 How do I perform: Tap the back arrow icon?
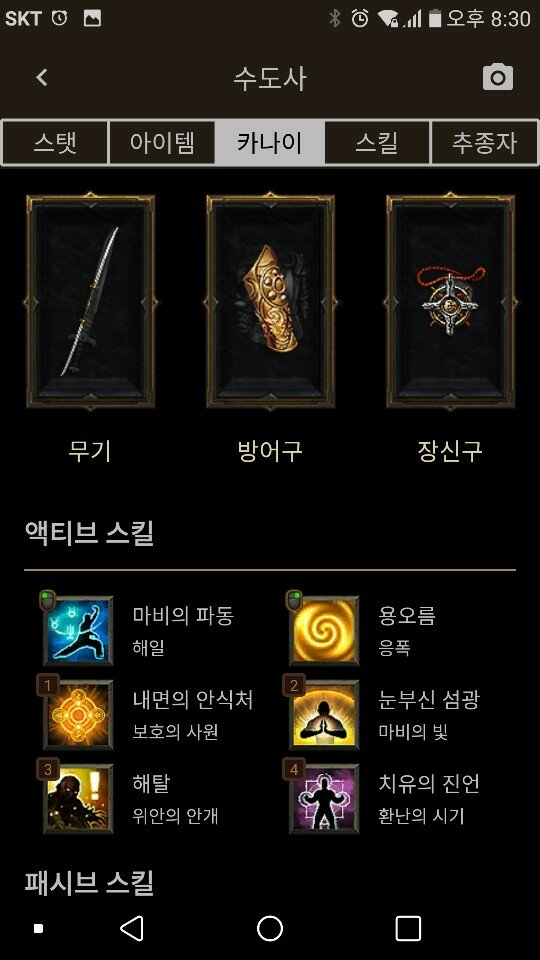tap(42, 77)
